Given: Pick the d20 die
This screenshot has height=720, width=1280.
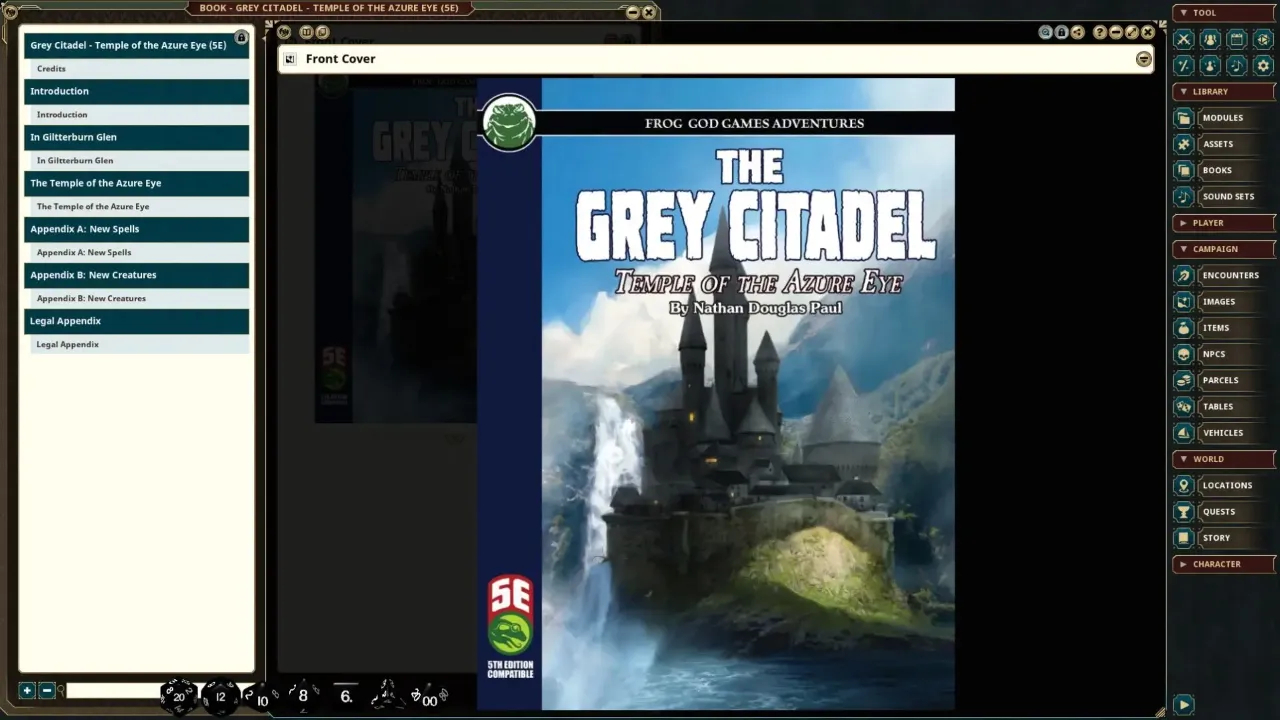Looking at the screenshot, I should (x=178, y=695).
